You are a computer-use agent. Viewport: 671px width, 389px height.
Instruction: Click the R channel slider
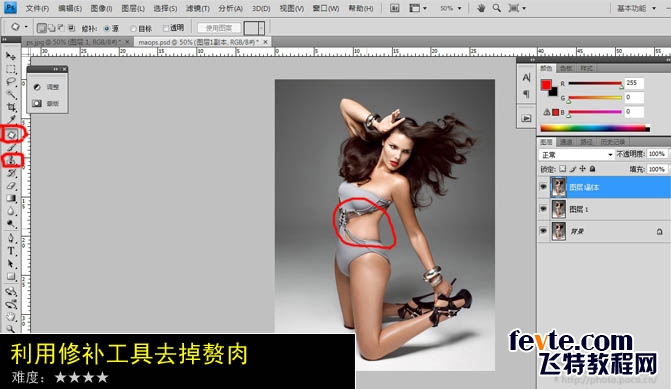click(595, 84)
